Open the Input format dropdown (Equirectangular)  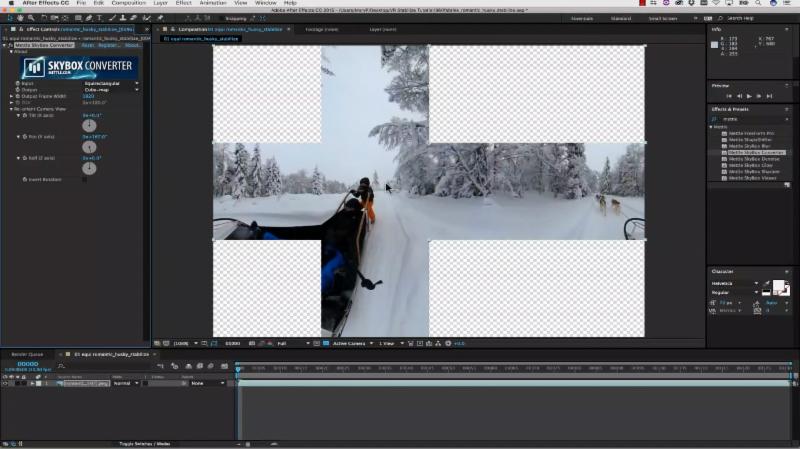pyautogui.click(x=110, y=83)
